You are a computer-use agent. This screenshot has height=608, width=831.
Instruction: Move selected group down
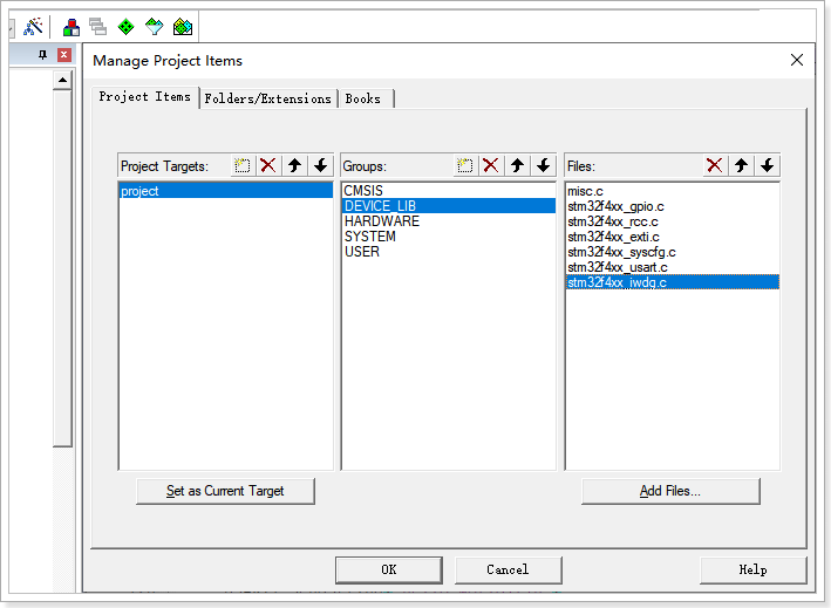543,165
